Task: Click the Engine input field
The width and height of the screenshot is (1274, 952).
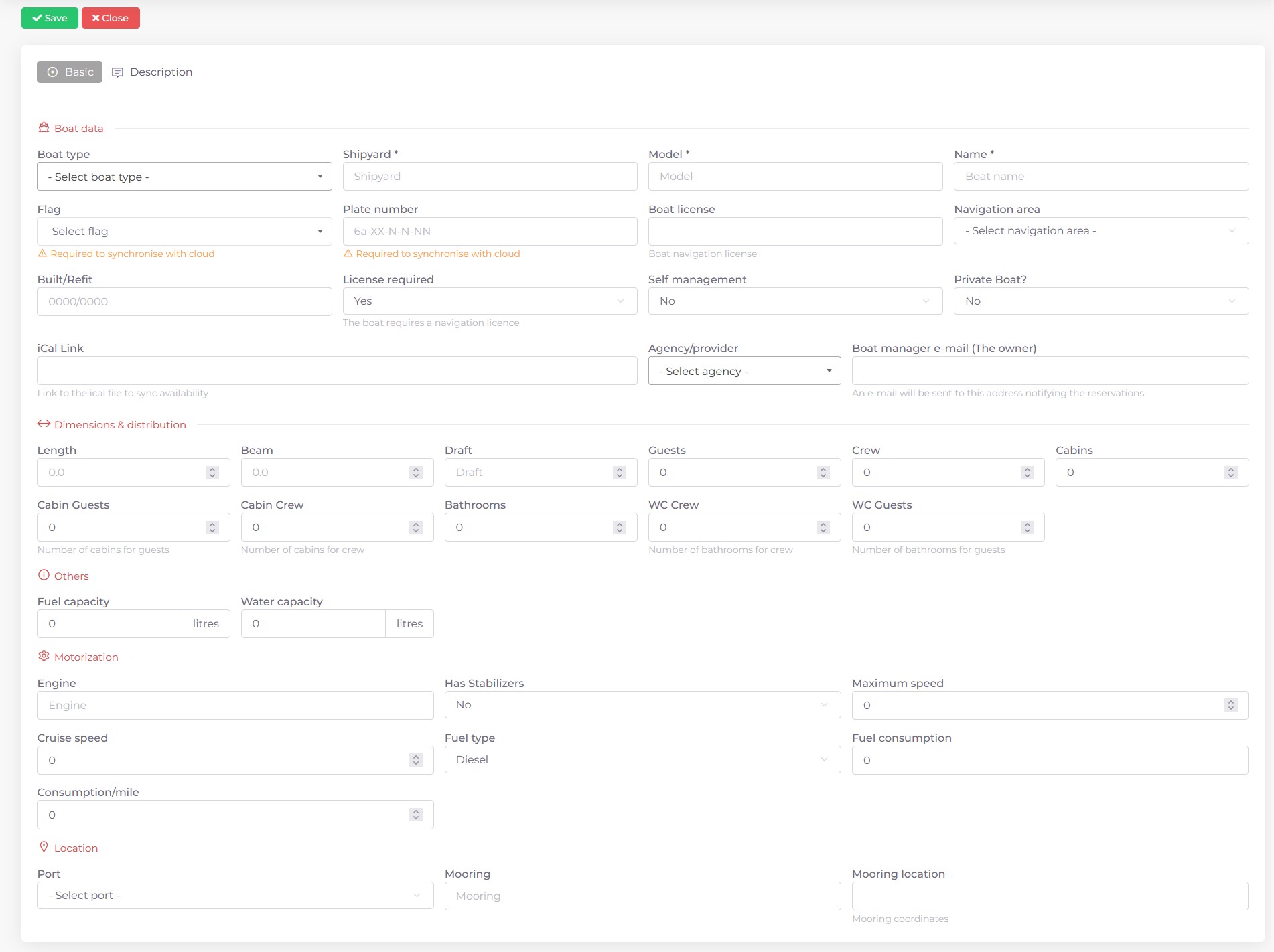Action: coord(235,706)
